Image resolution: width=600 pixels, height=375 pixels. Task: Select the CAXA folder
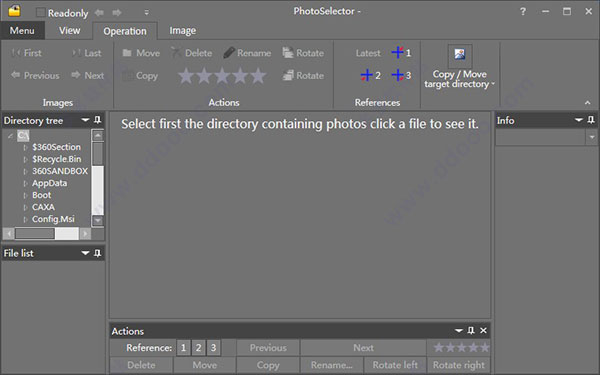coord(43,207)
